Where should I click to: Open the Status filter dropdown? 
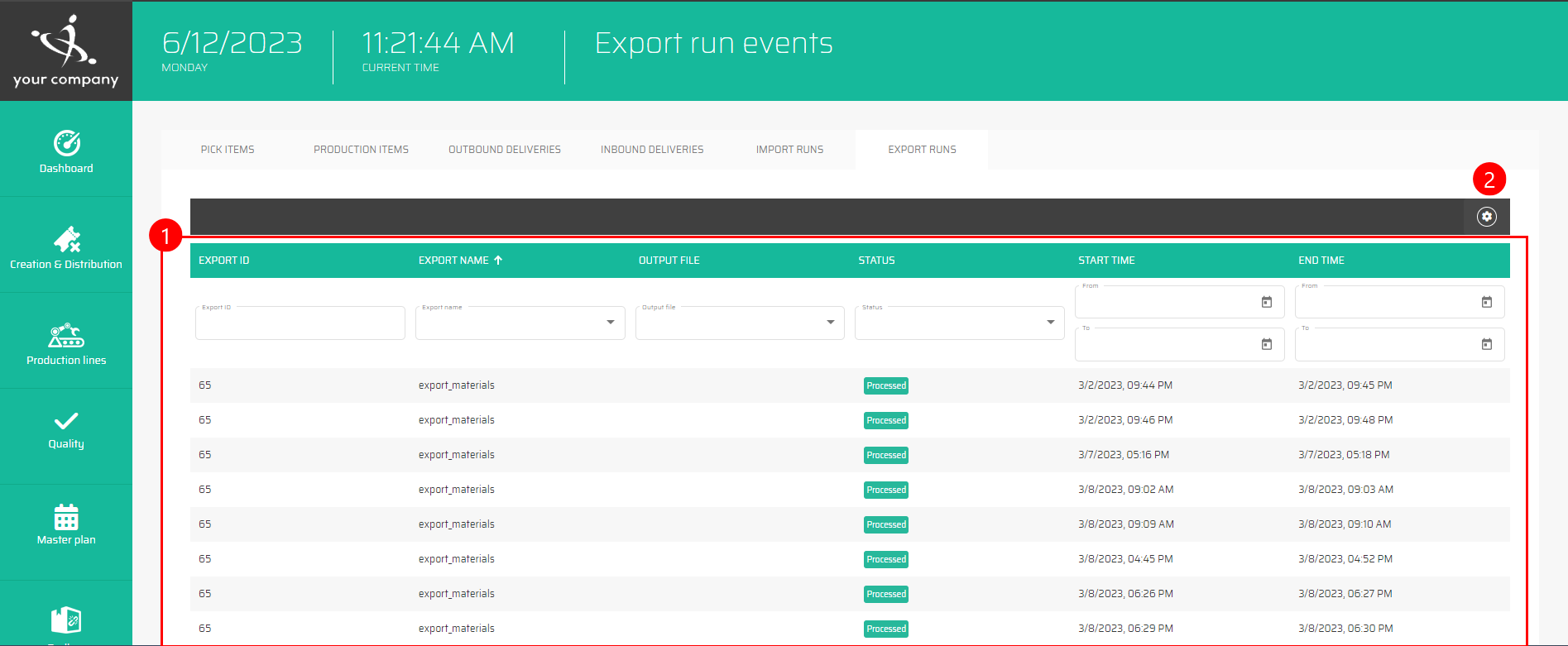click(1050, 323)
